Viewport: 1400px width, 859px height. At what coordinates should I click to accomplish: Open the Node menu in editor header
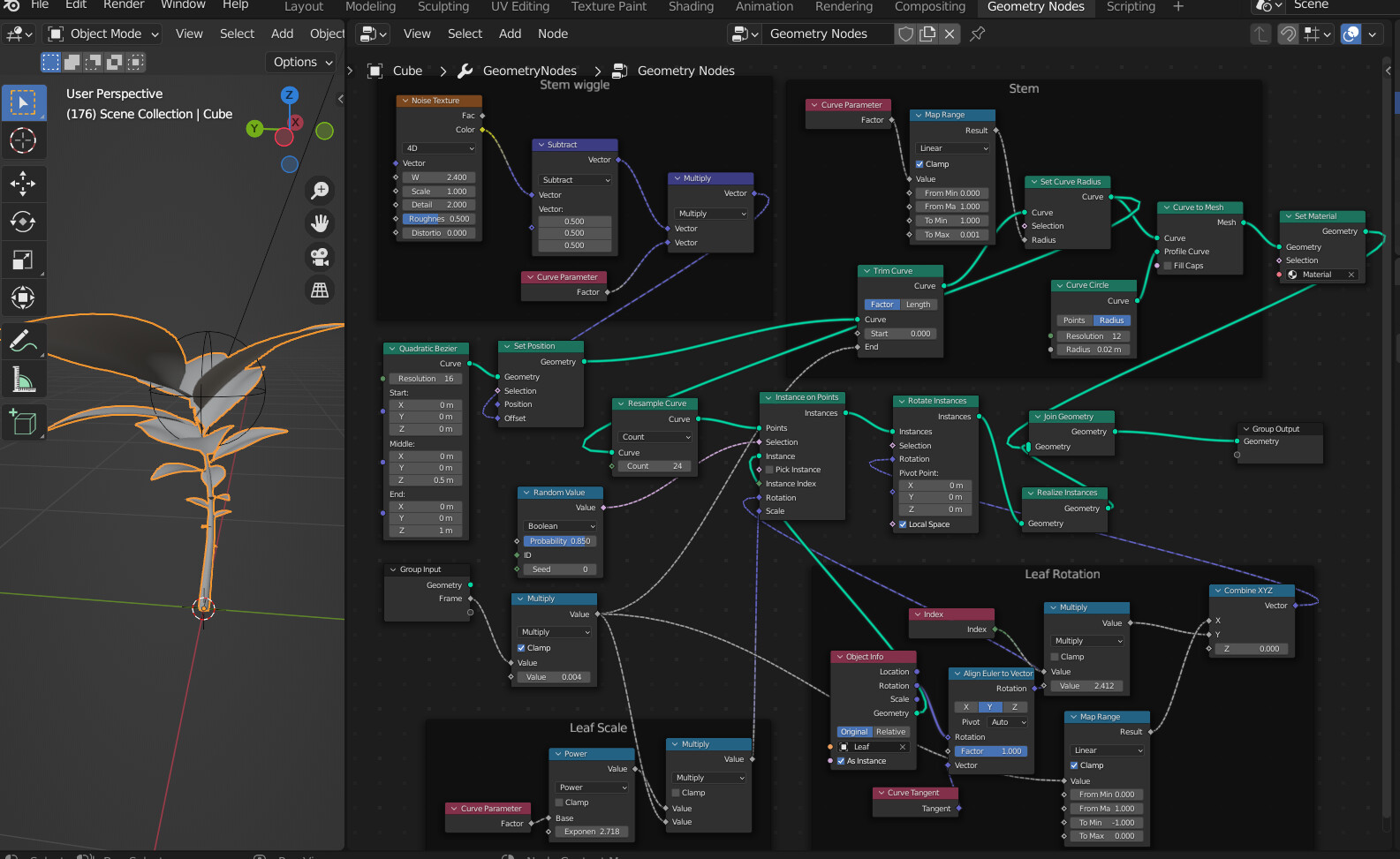[x=552, y=34]
